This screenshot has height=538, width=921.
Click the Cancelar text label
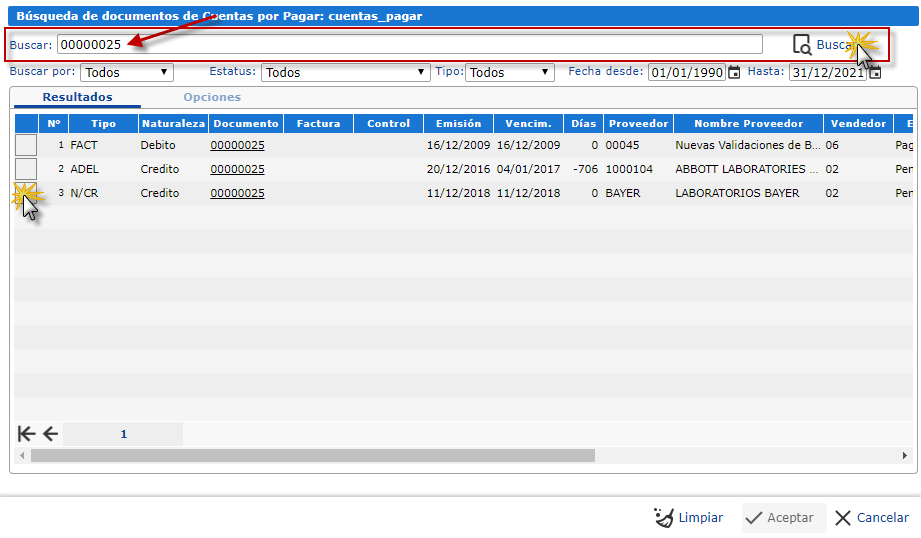(x=883, y=517)
